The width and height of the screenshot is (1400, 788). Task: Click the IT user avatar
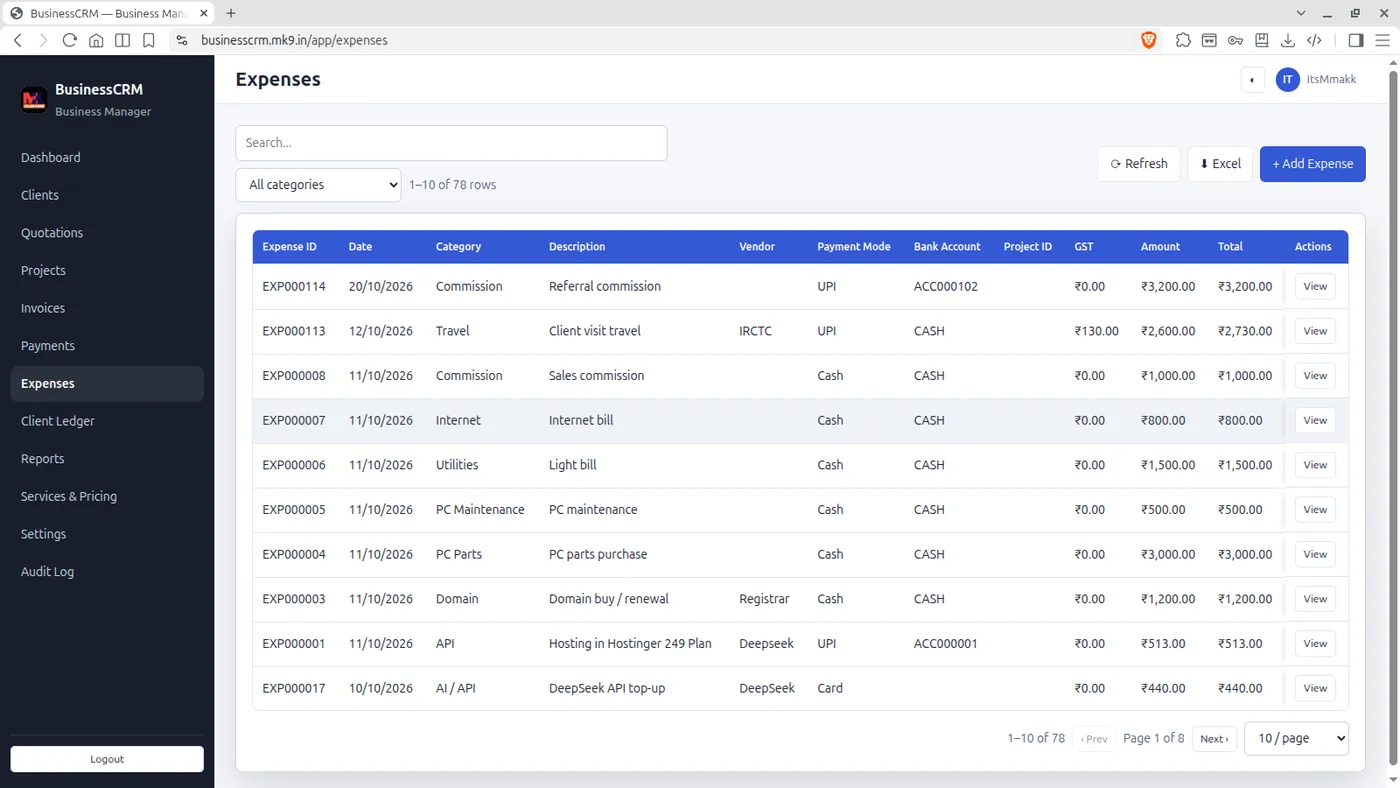1288,80
